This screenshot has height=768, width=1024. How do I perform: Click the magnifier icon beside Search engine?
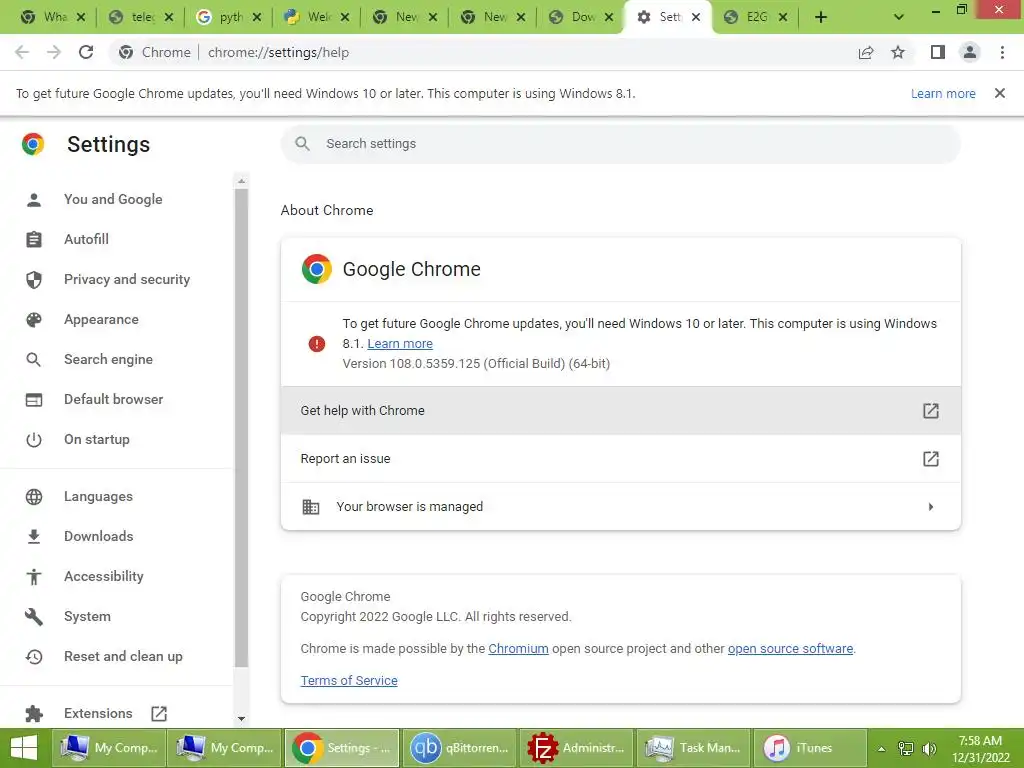pos(34,360)
